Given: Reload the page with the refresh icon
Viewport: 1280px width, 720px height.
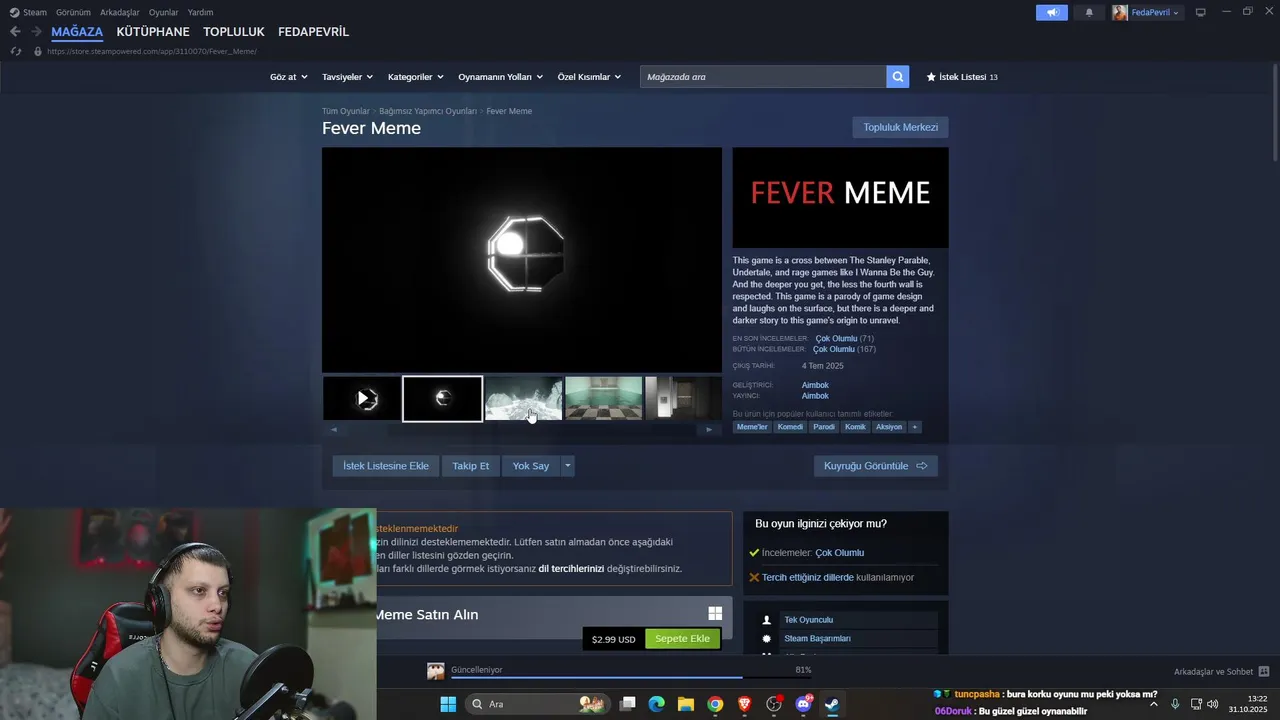Looking at the screenshot, I should point(15,51).
